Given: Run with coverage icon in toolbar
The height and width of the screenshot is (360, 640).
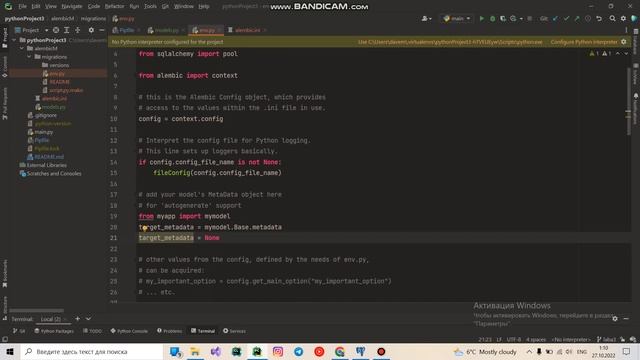Looking at the screenshot, I should click(x=503, y=18).
